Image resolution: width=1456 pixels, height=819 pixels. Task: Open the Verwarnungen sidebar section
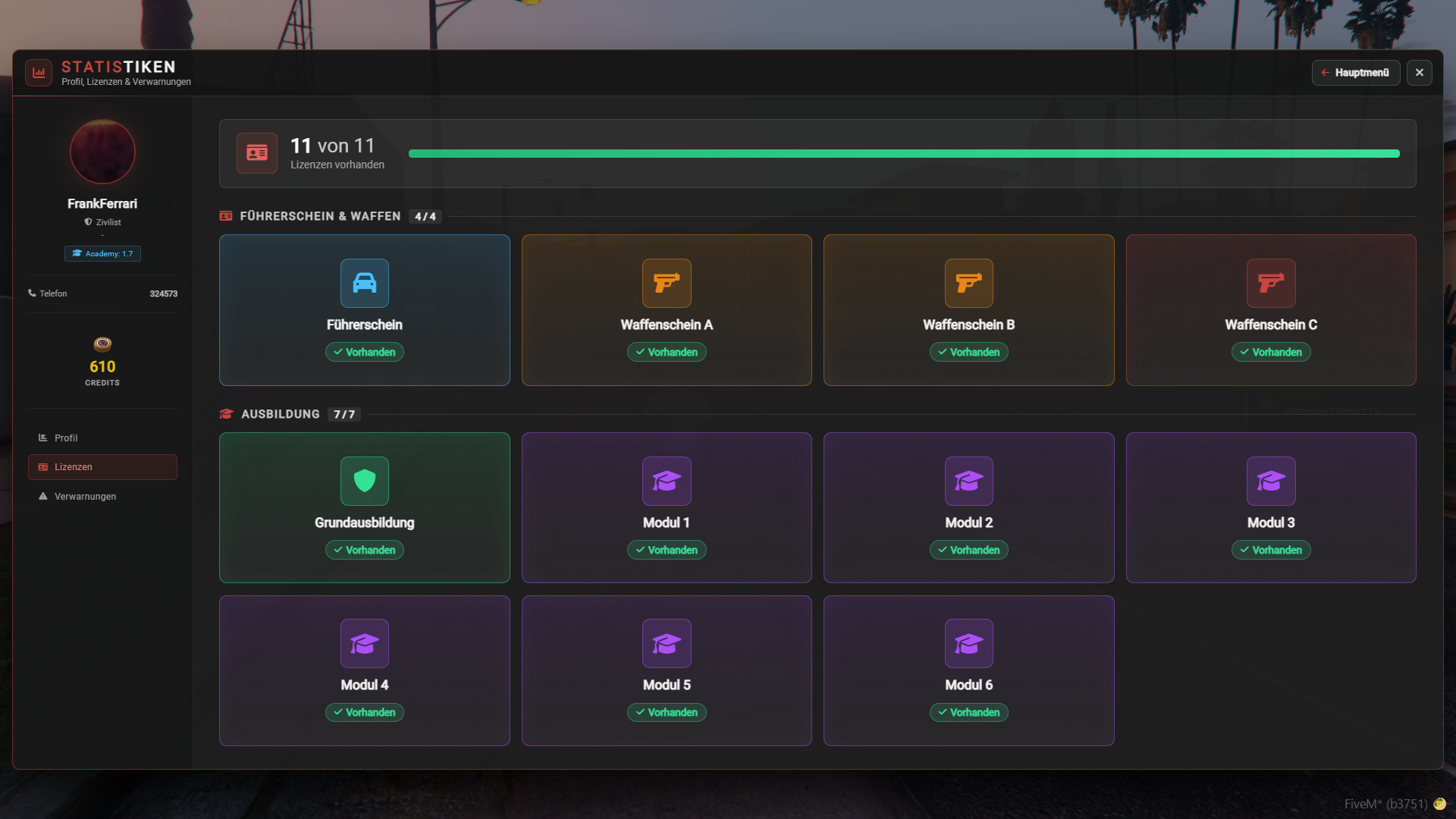click(x=102, y=496)
